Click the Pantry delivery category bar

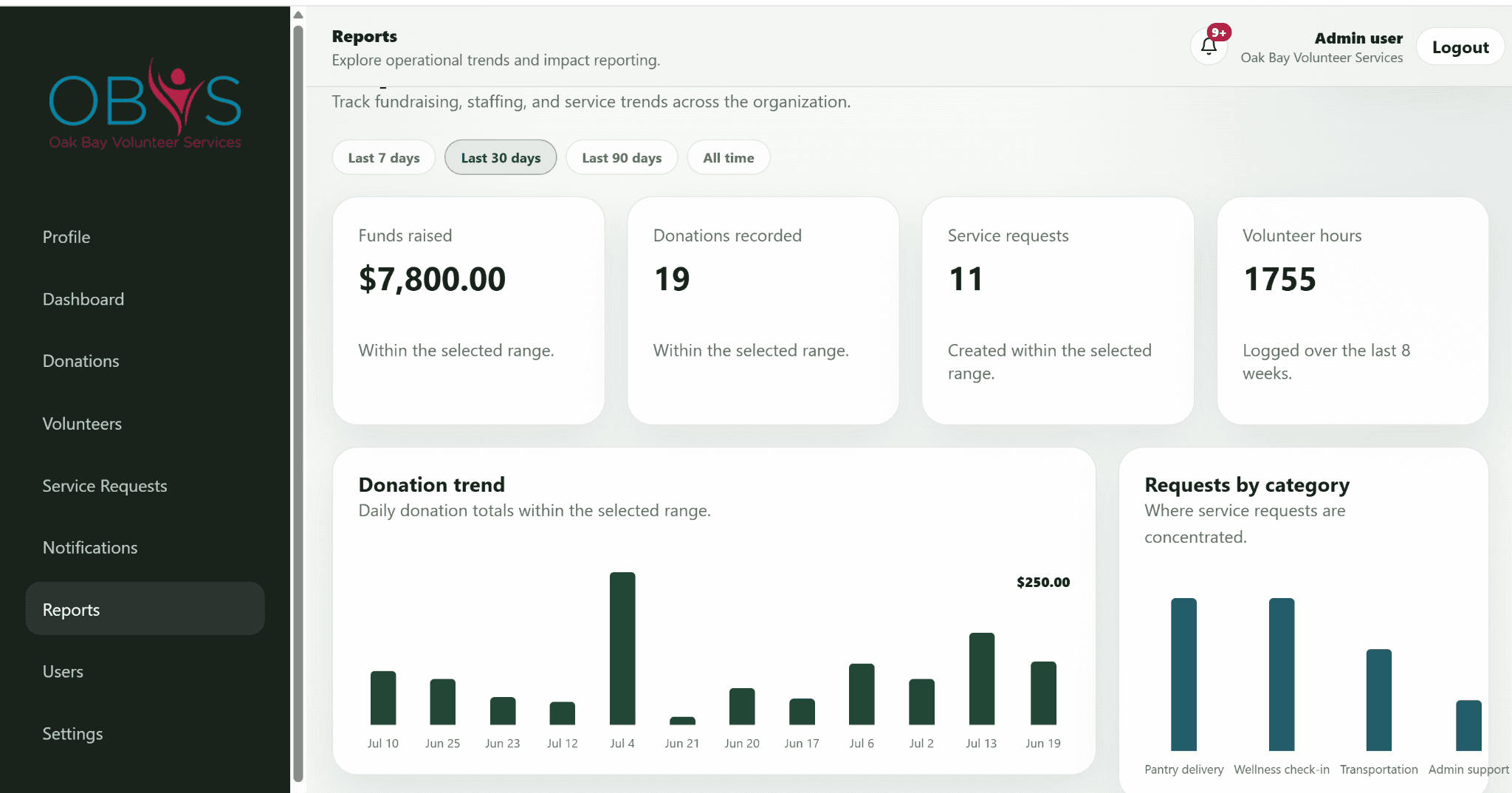click(1183, 674)
